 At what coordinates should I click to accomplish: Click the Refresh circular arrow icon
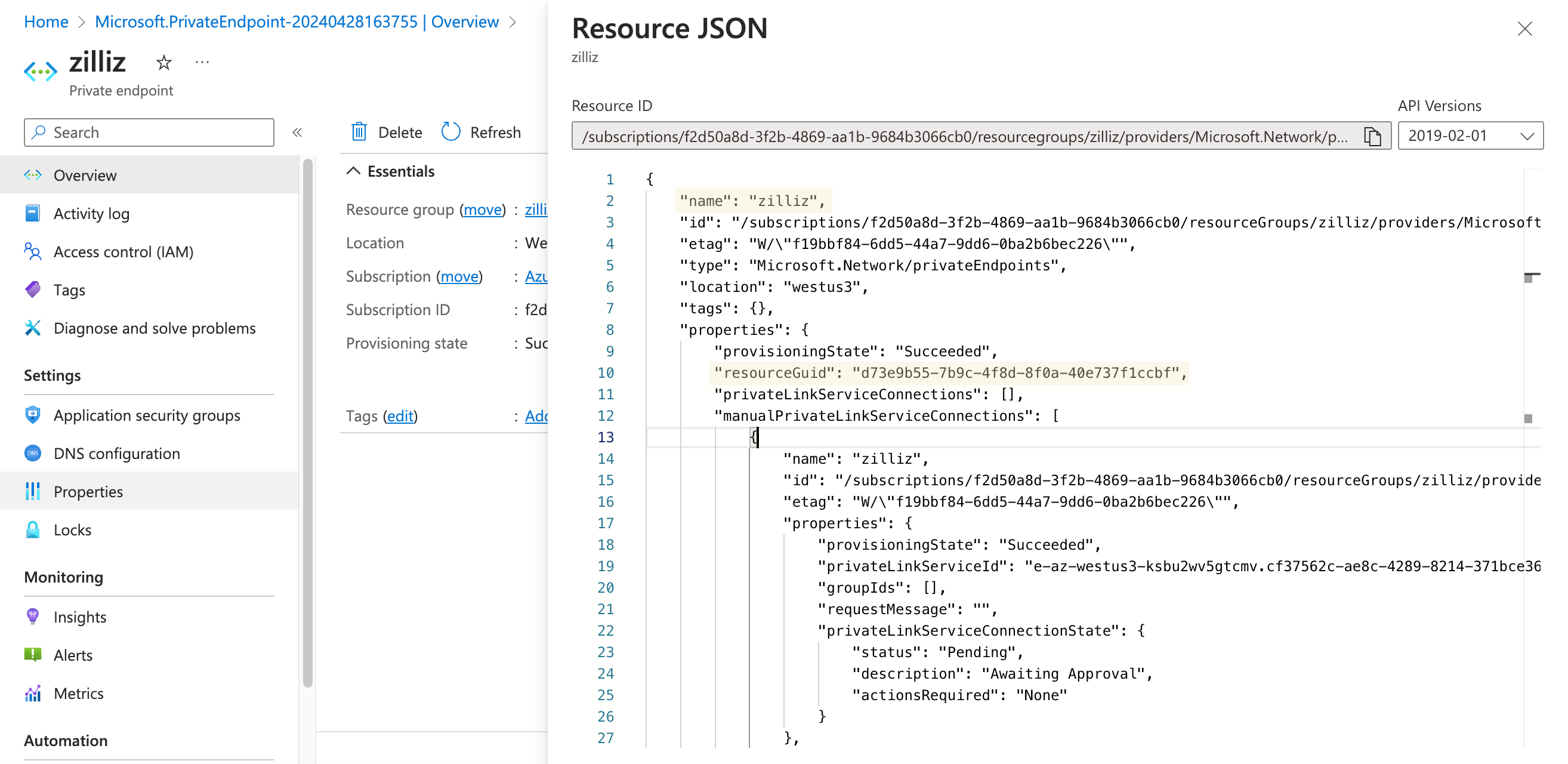pos(450,132)
